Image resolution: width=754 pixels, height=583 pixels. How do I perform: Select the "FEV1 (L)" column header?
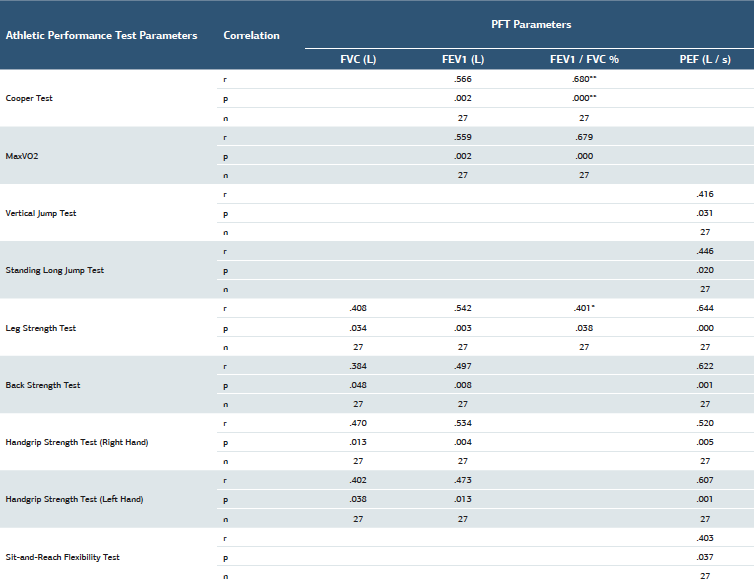[x=463, y=59]
